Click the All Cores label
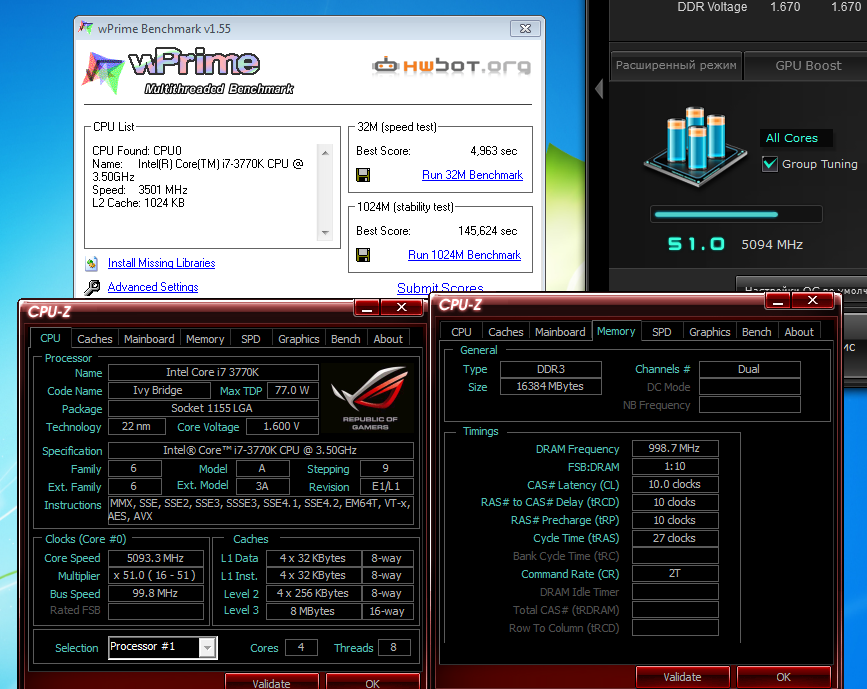The image size is (867, 689). point(792,138)
